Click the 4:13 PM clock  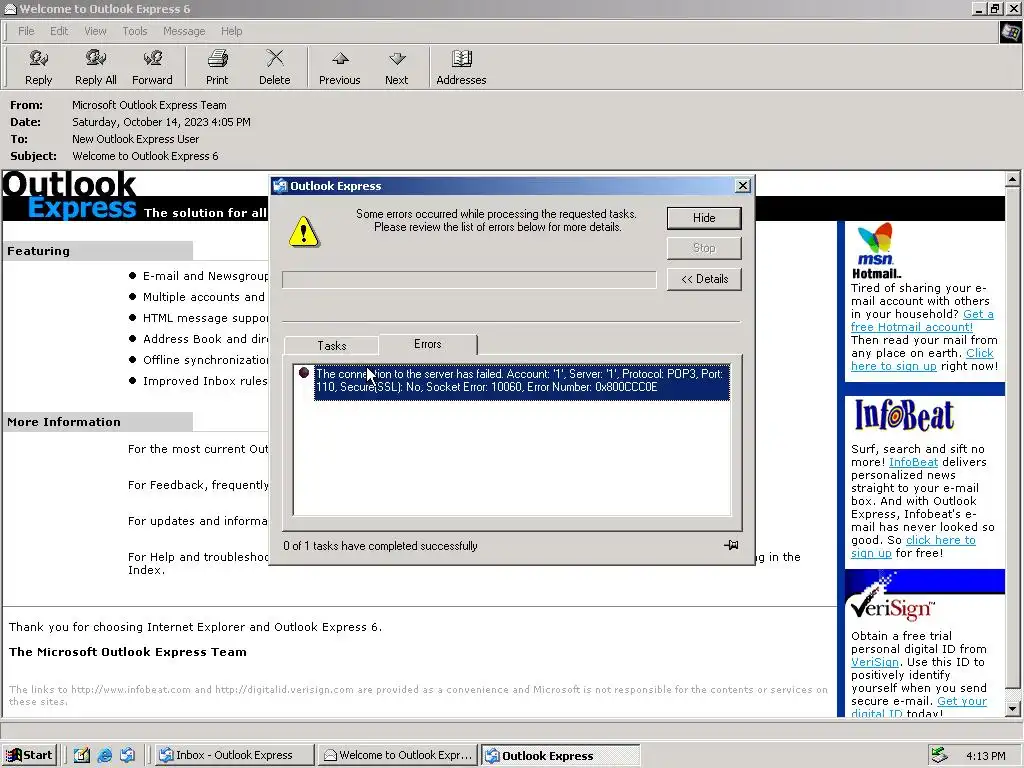985,756
